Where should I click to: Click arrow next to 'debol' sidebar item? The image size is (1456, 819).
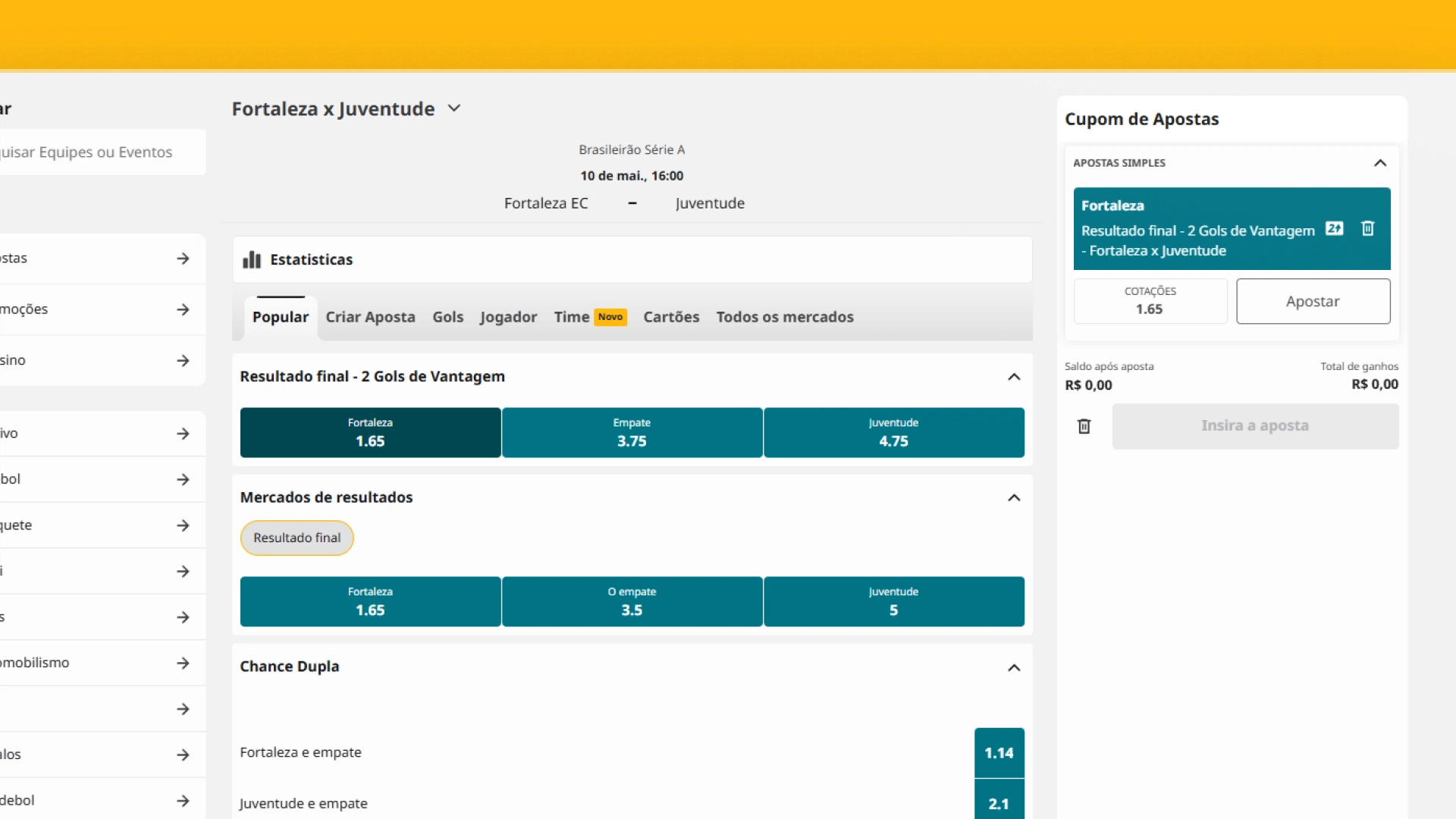pyautogui.click(x=183, y=801)
